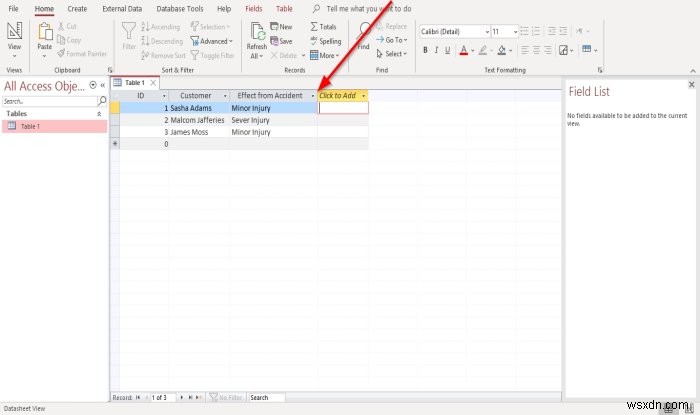Select the Malcom Jafferies cell
The height and width of the screenshot is (415, 700).
click(199, 120)
